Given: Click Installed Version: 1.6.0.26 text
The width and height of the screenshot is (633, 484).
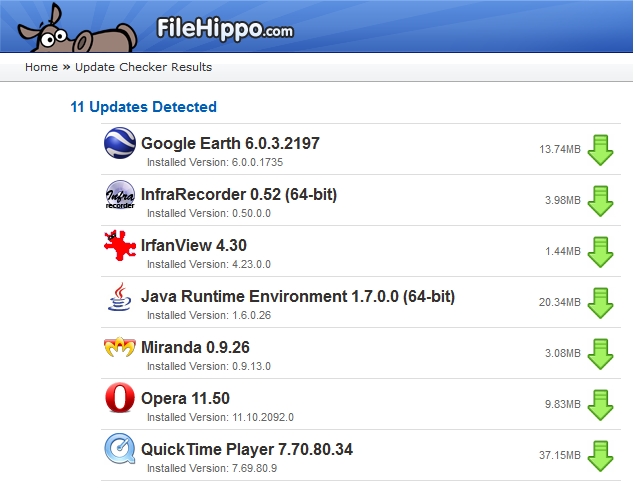Looking at the screenshot, I should coord(209,315).
